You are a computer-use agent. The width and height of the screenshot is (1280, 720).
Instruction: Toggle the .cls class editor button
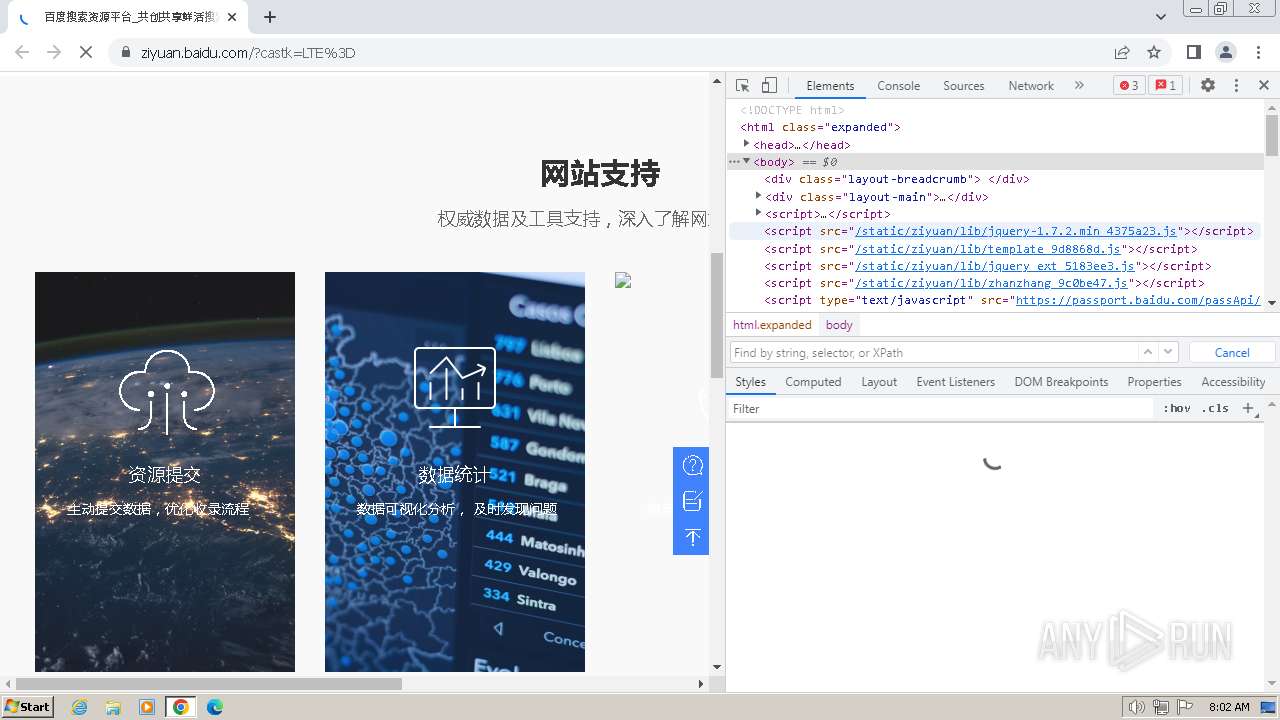[1215, 409]
